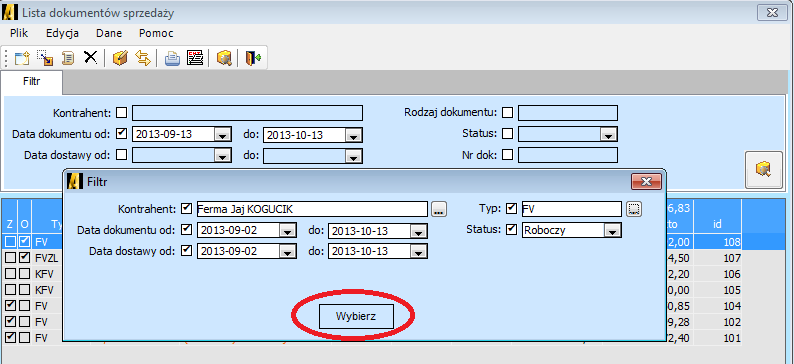Toggle Z checkbox in row with id 104
This screenshot has height=364, width=794.
pyautogui.click(x=10, y=306)
